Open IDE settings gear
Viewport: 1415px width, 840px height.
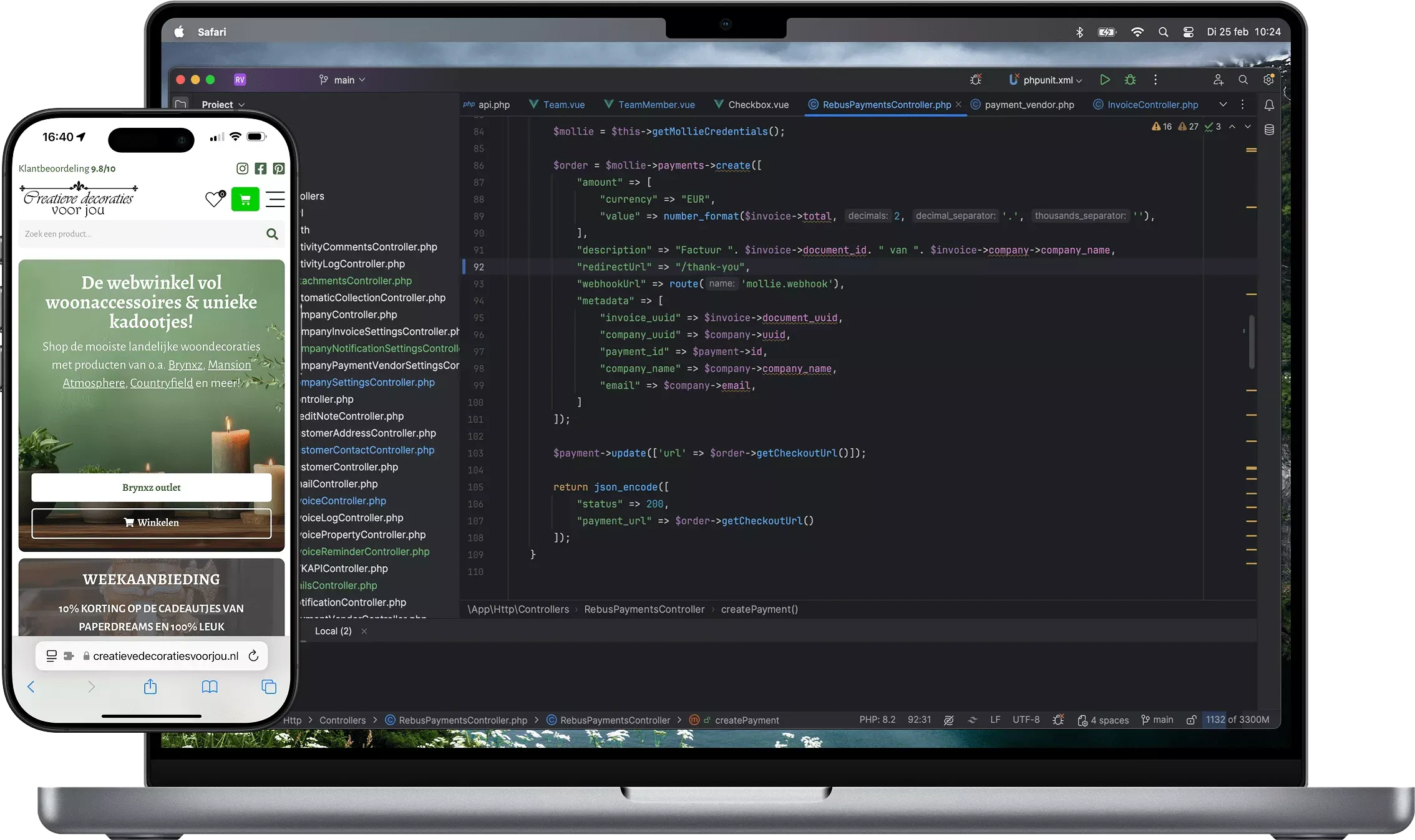(1268, 80)
